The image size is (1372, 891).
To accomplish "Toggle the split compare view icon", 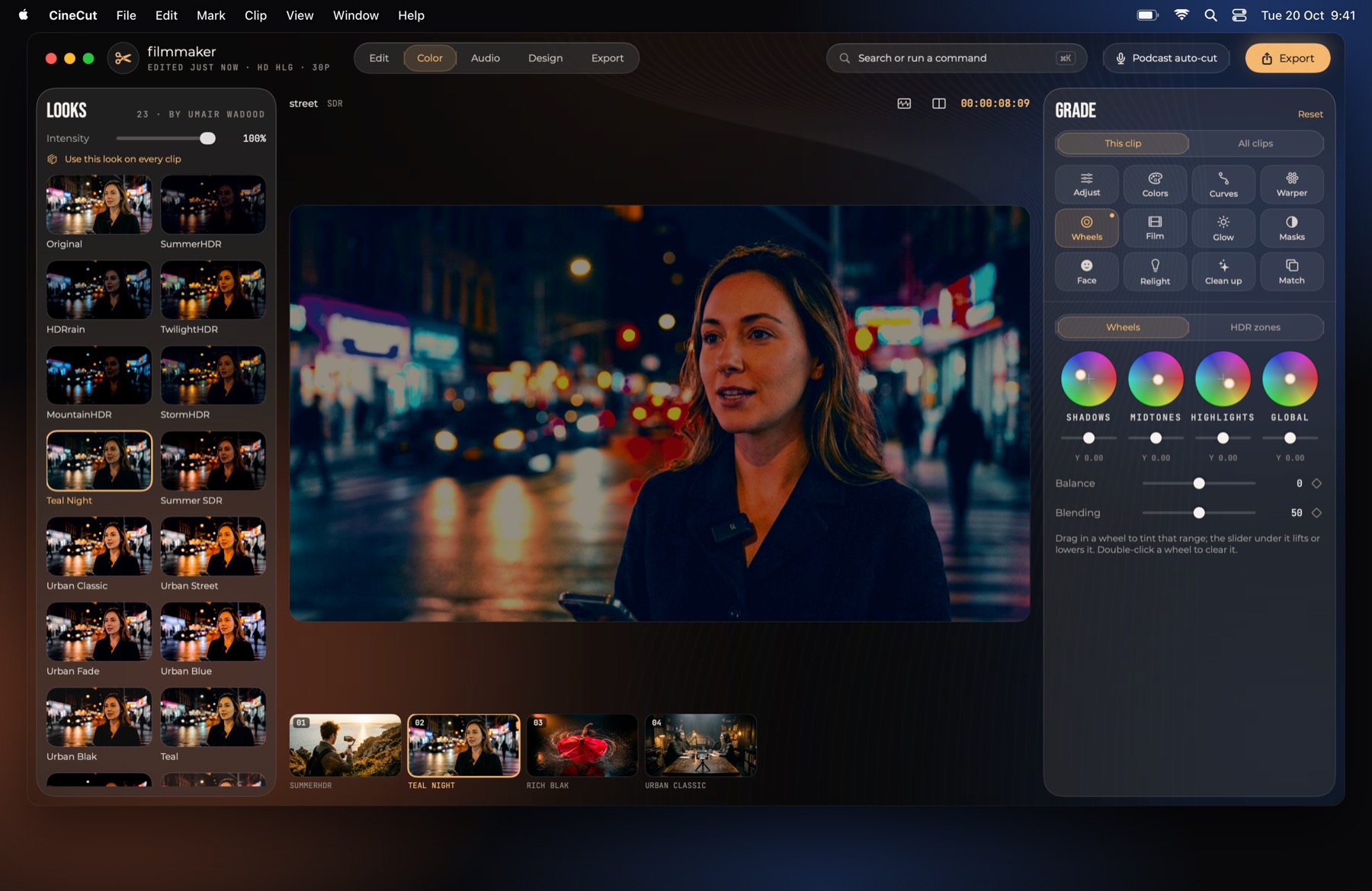I will pos(939,104).
